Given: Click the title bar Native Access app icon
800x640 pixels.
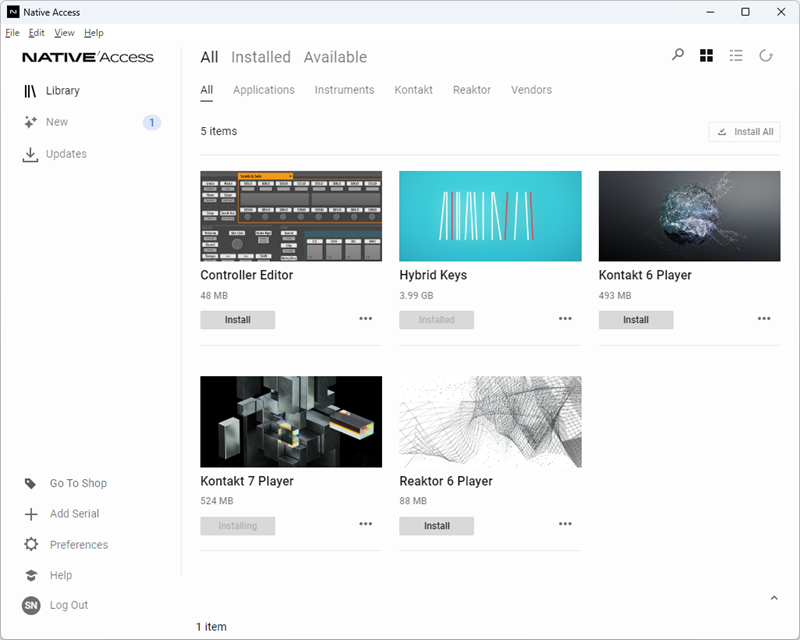Looking at the screenshot, I should [x=13, y=12].
